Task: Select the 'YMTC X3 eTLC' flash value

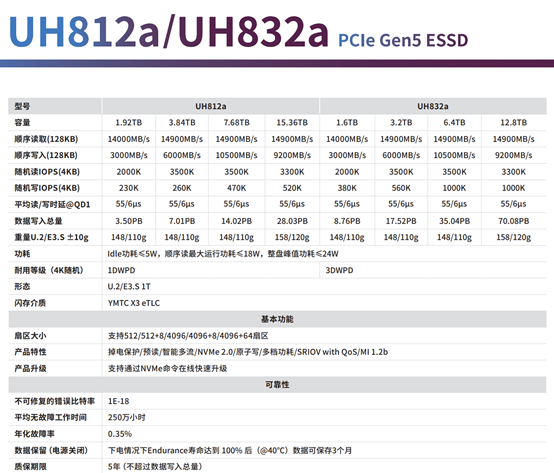Action: pyautogui.click(x=134, y=303)
